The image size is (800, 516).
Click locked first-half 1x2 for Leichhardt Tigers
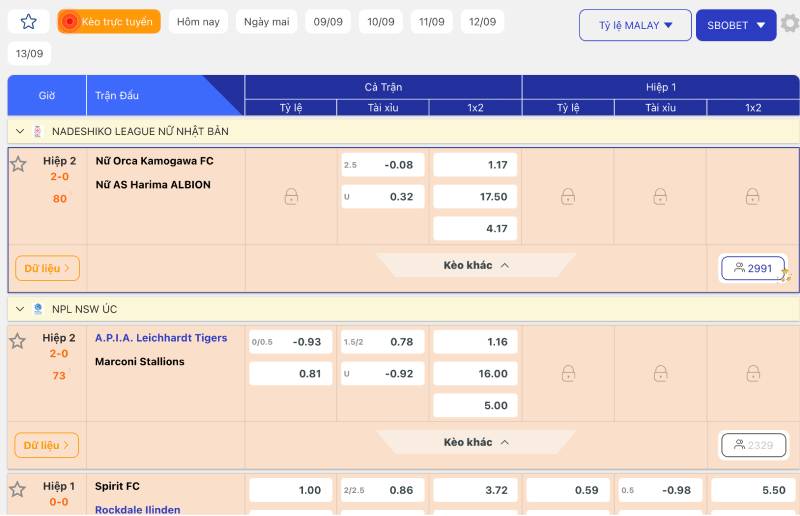coord(753,374)
